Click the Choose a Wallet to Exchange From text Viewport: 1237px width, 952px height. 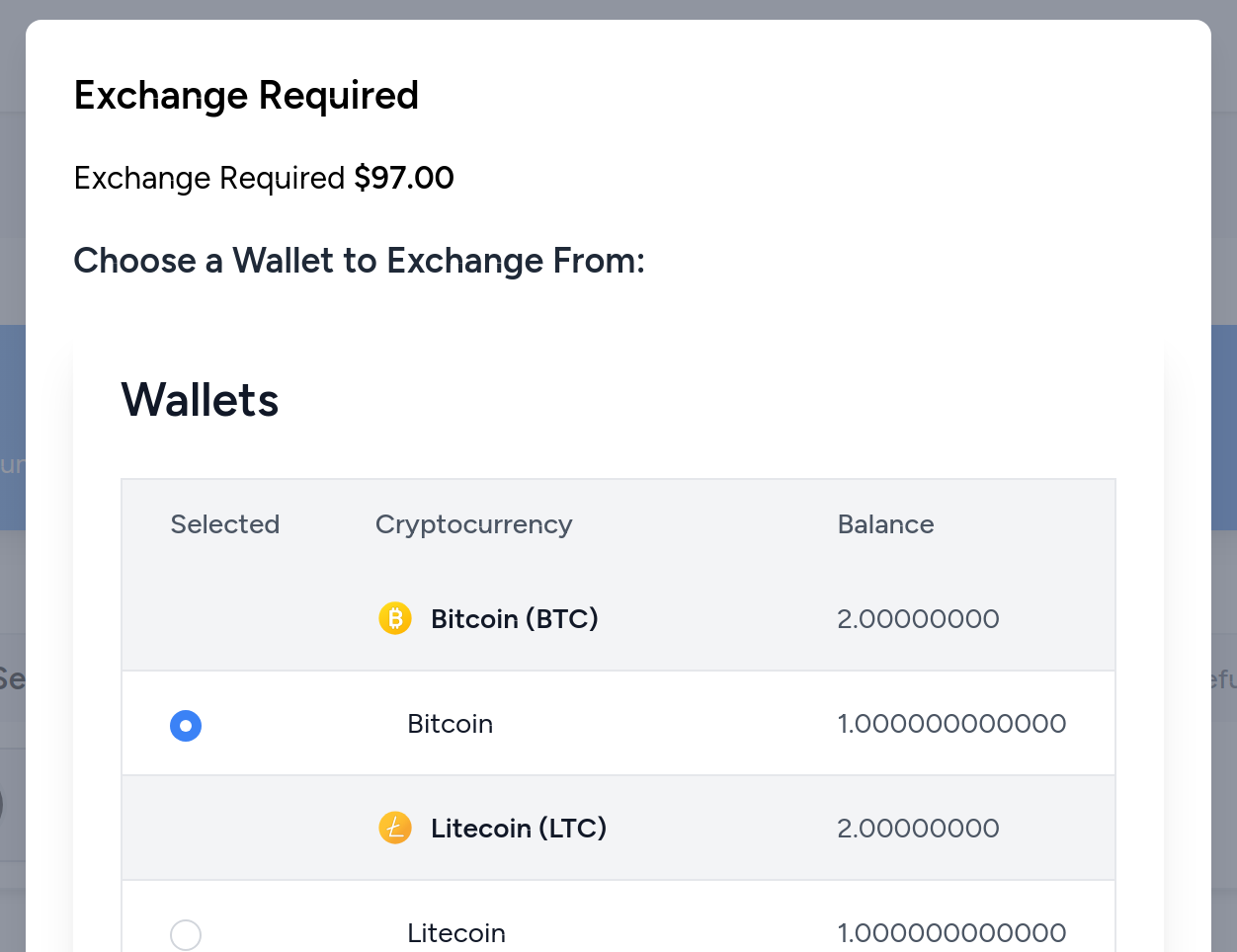click(359, 261)
